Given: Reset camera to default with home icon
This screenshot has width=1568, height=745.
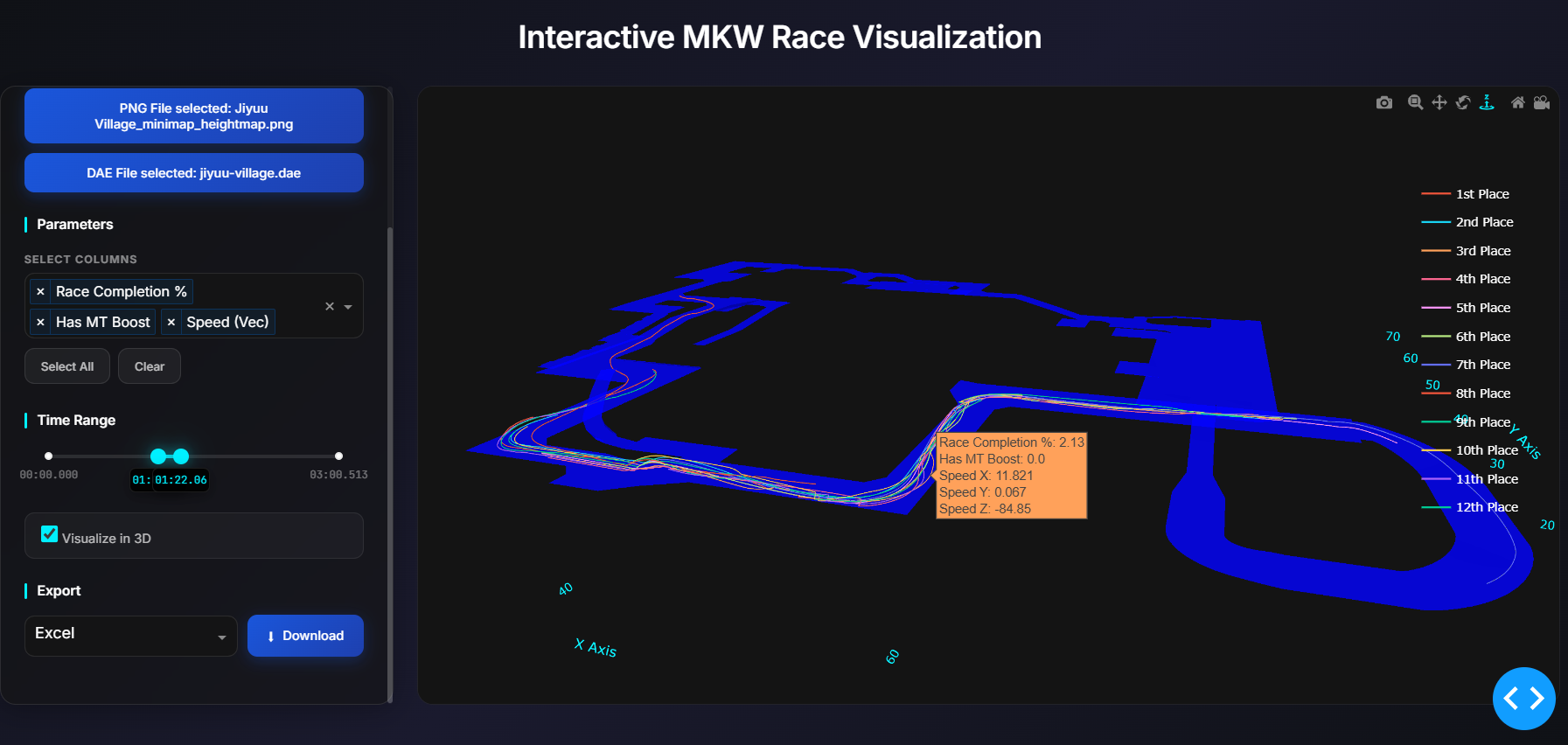Looking at the screenshot, I should 1518,103.
